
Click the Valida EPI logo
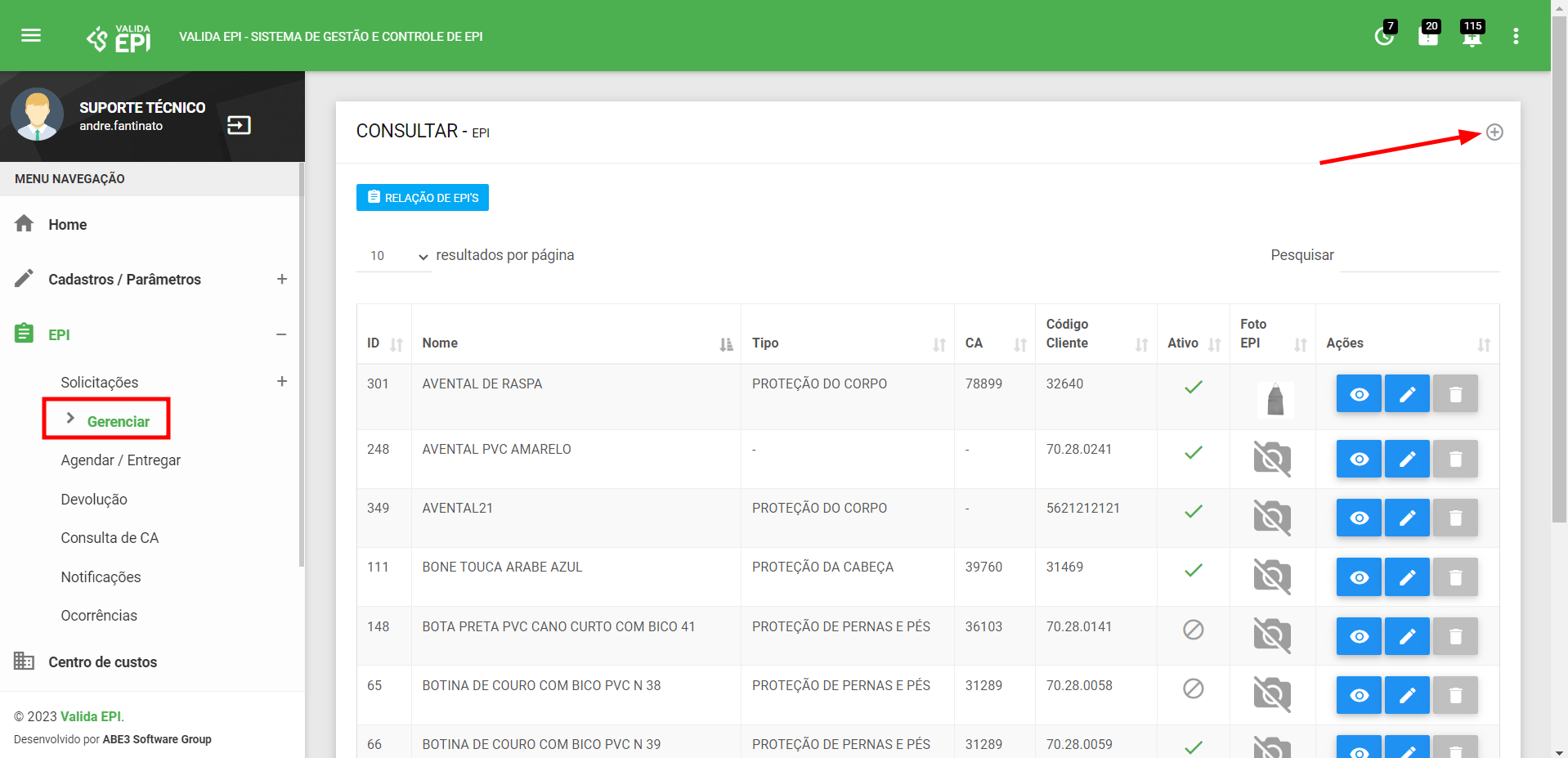tap(119, 37)
